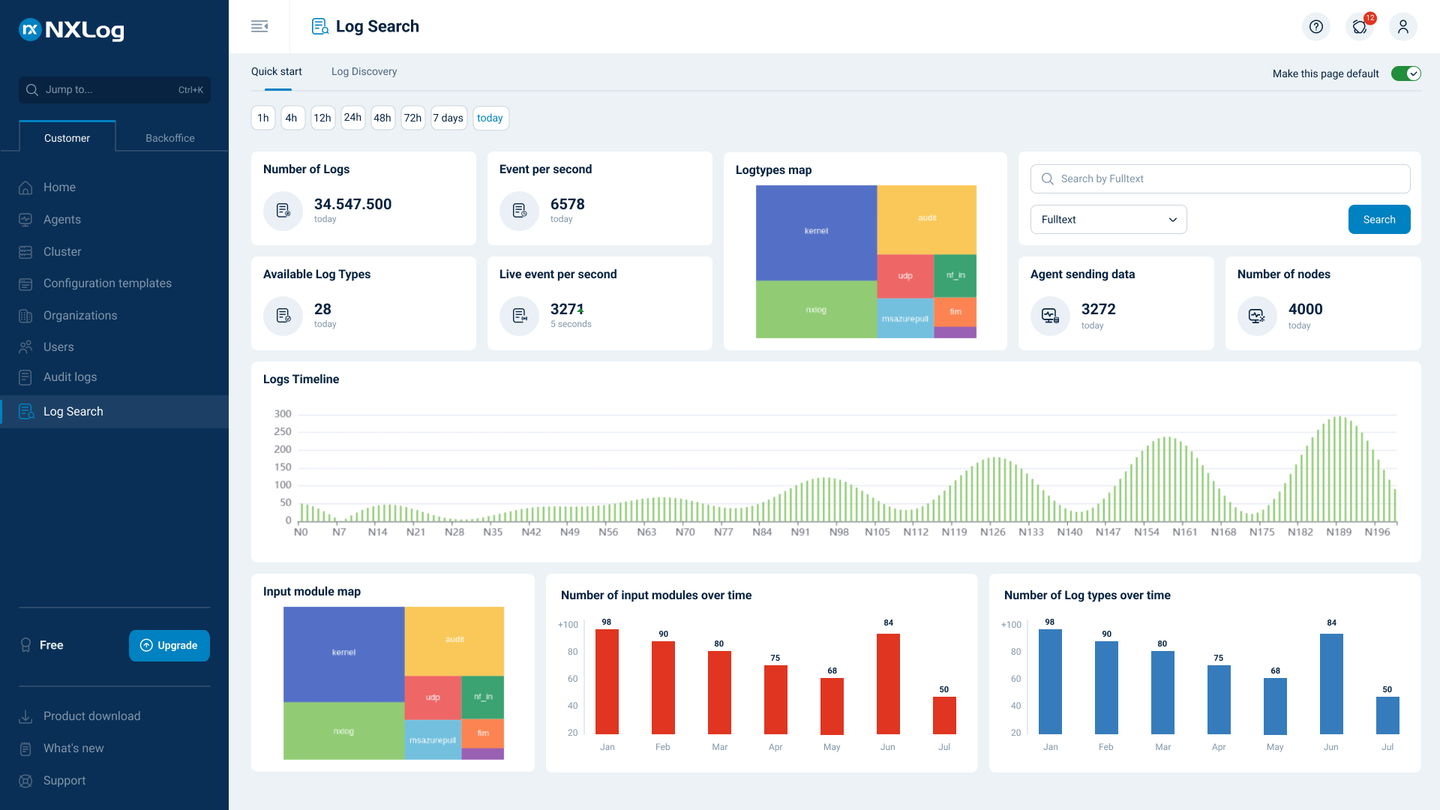Viewport: 1440px width, 810px height.
Task: Click the Support icon
Action: point(26,781)
